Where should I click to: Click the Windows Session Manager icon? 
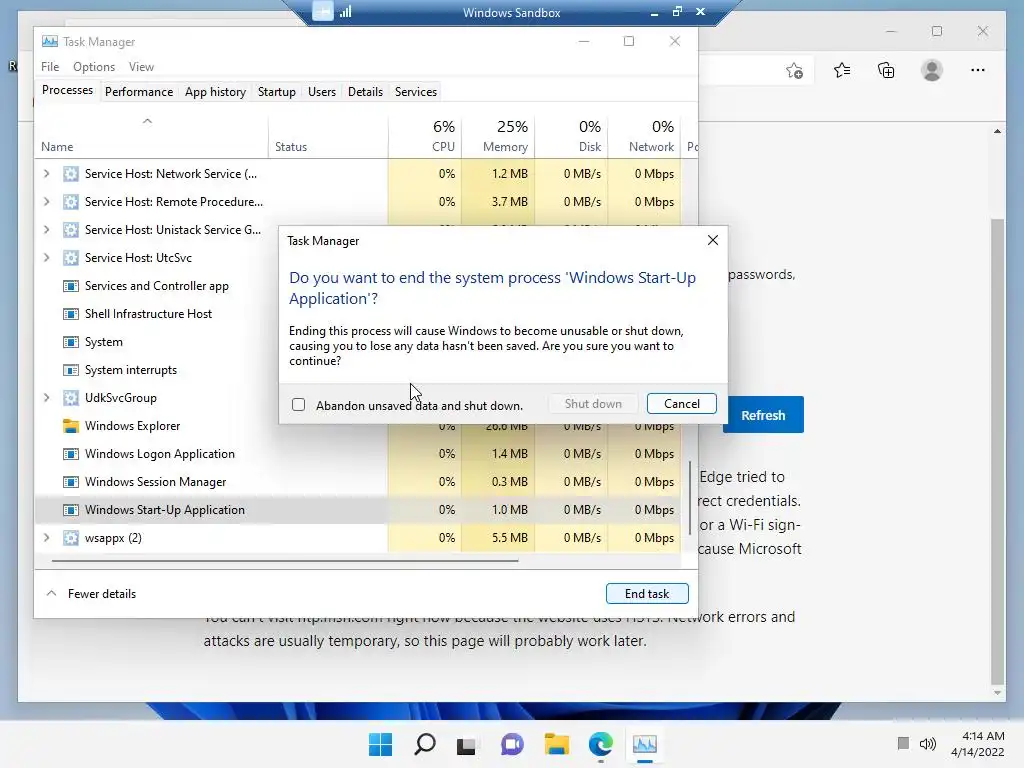click(71, 482)
